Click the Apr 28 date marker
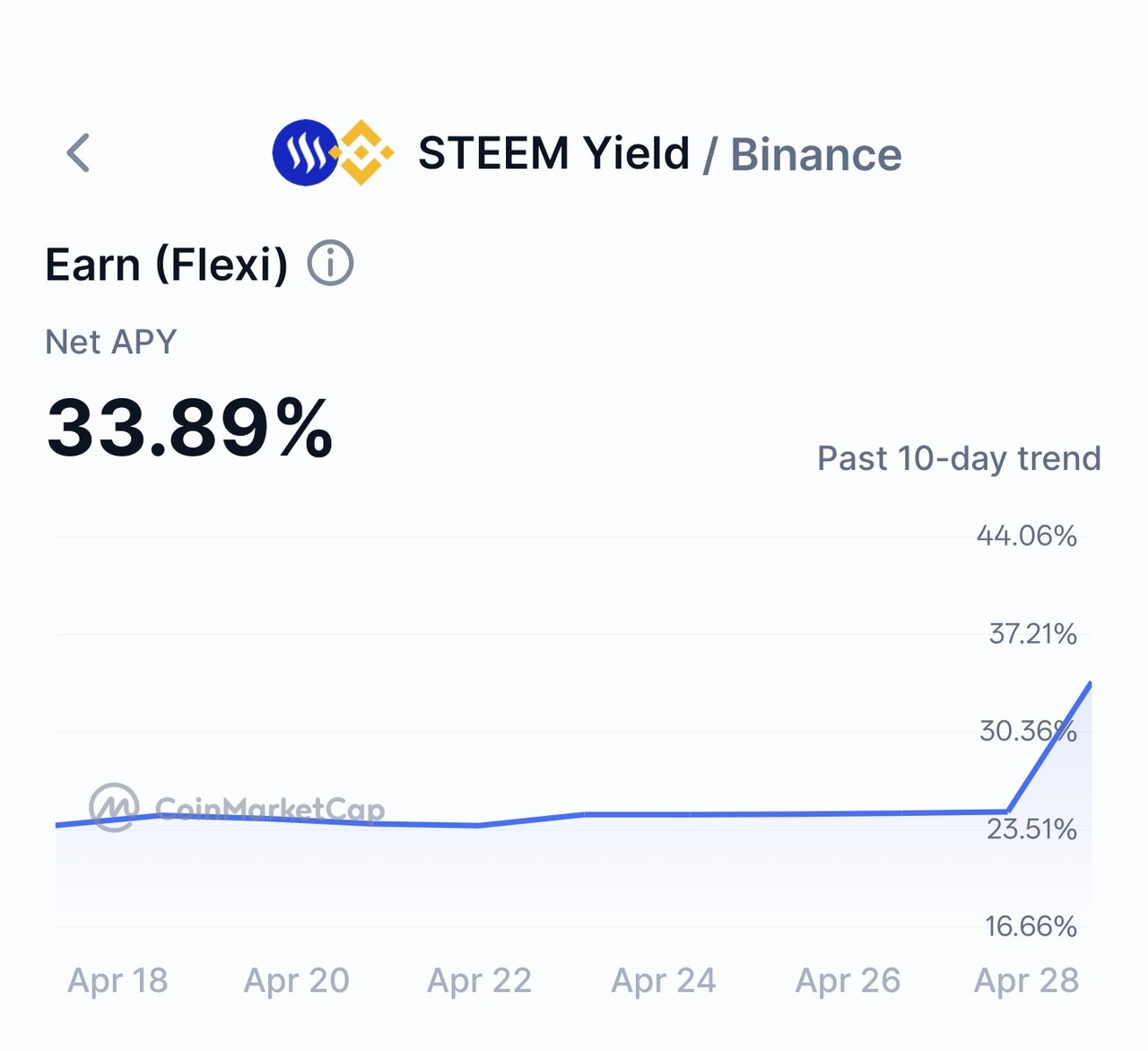The image size is (1148, 1051). [x=1027, y=980]
